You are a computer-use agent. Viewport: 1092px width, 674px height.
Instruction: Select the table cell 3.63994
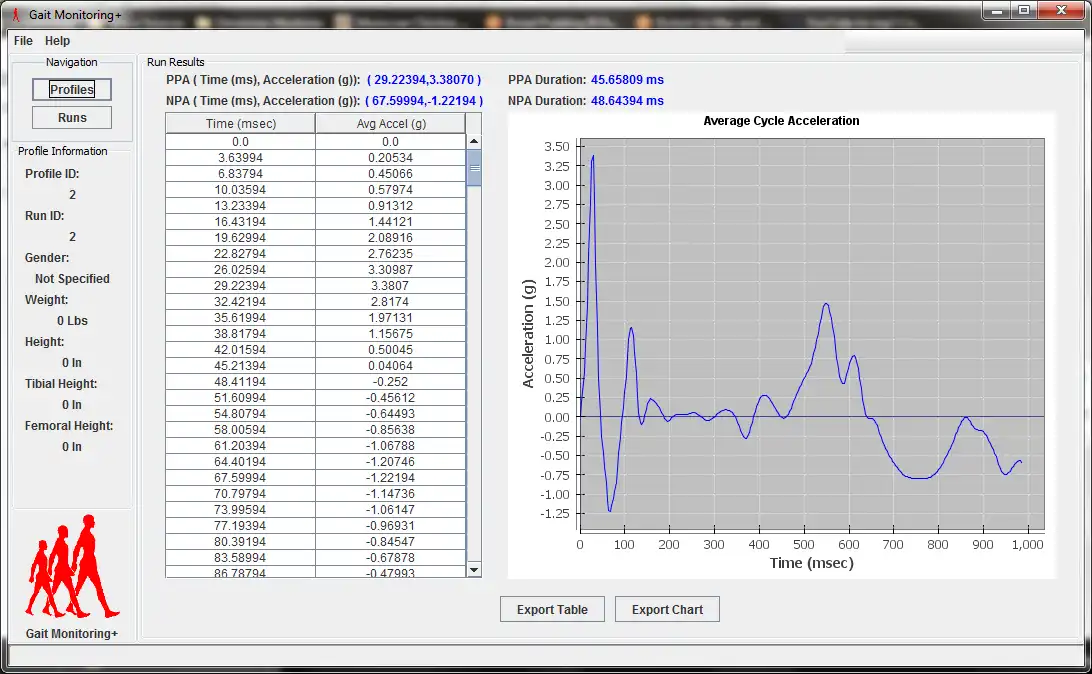click(240, 158)
